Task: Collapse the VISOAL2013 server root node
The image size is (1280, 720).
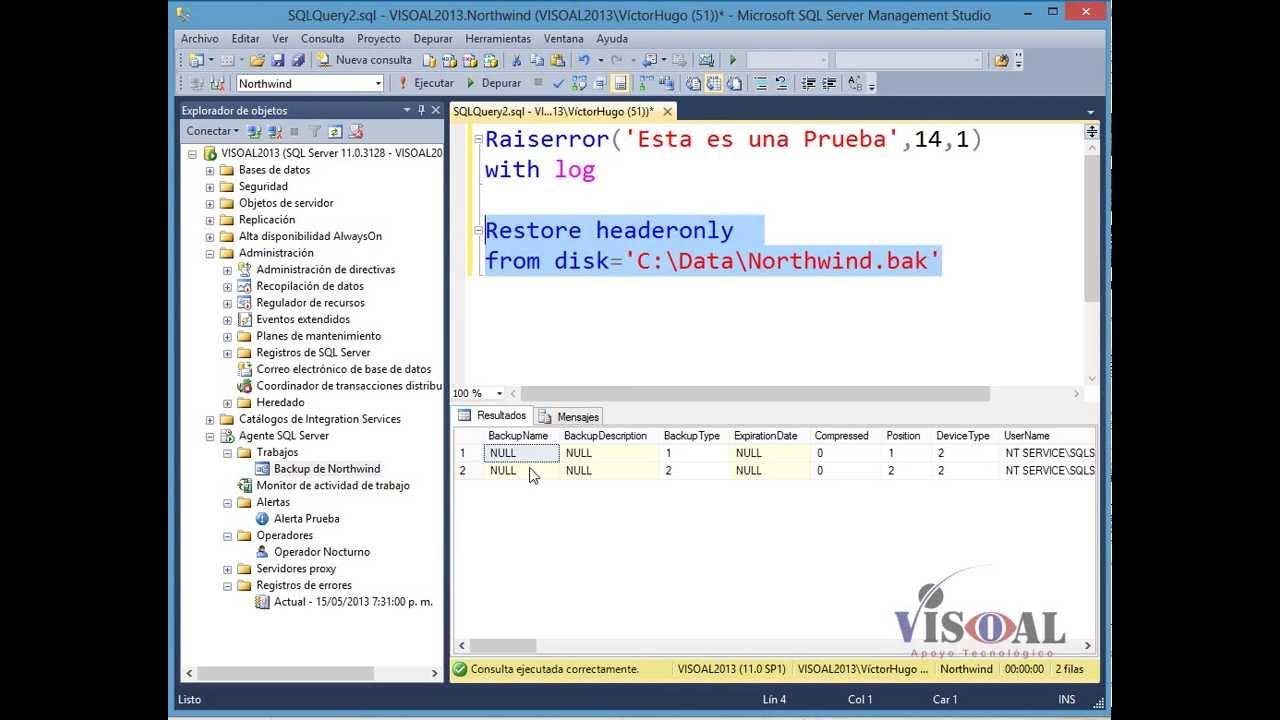Action: point(192,154)
